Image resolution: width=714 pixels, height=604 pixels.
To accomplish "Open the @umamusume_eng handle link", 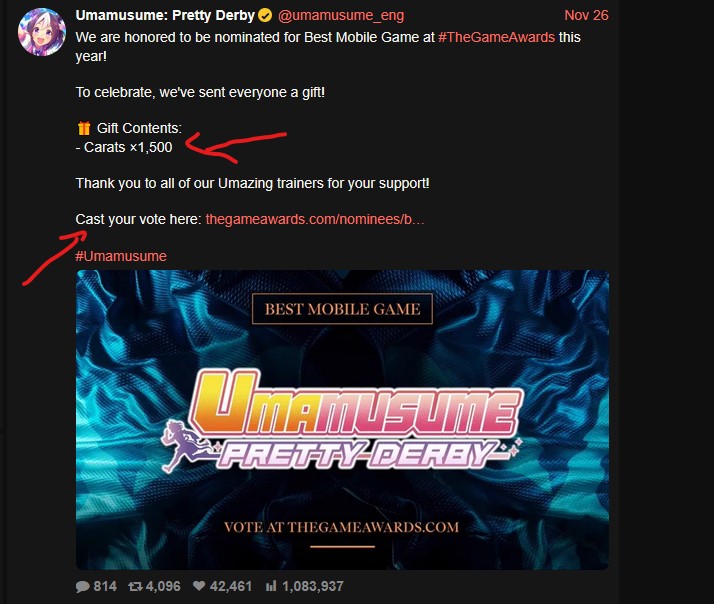I will click(341, 15).
